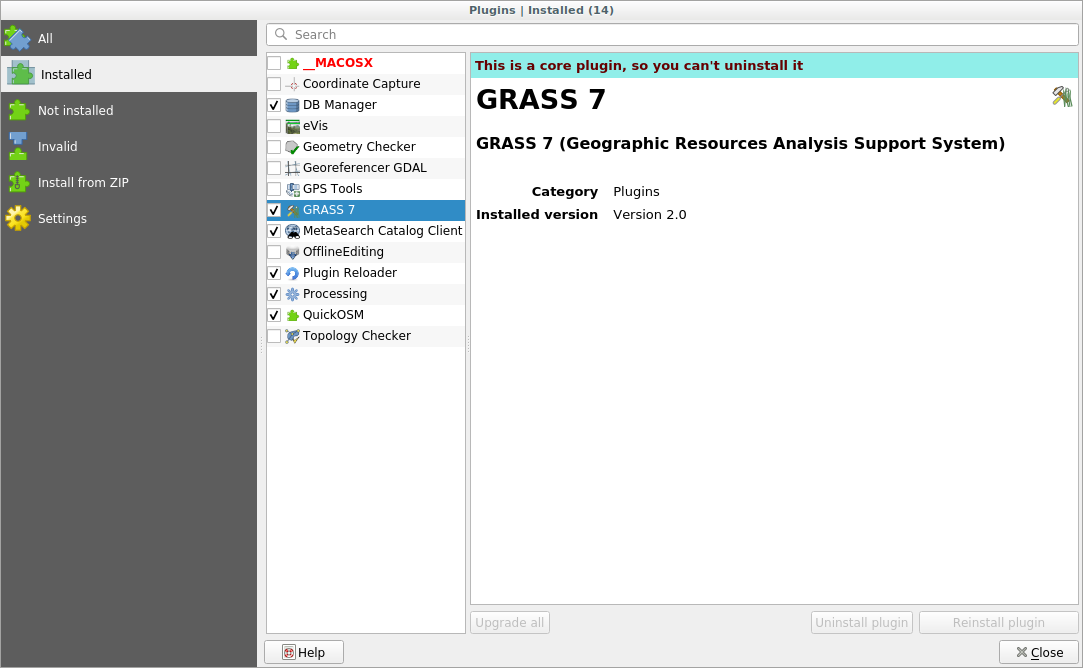Viewport: 1083px width, 668px height.
Task: Click the DB Manager database icon
Action: pos(290,104)
